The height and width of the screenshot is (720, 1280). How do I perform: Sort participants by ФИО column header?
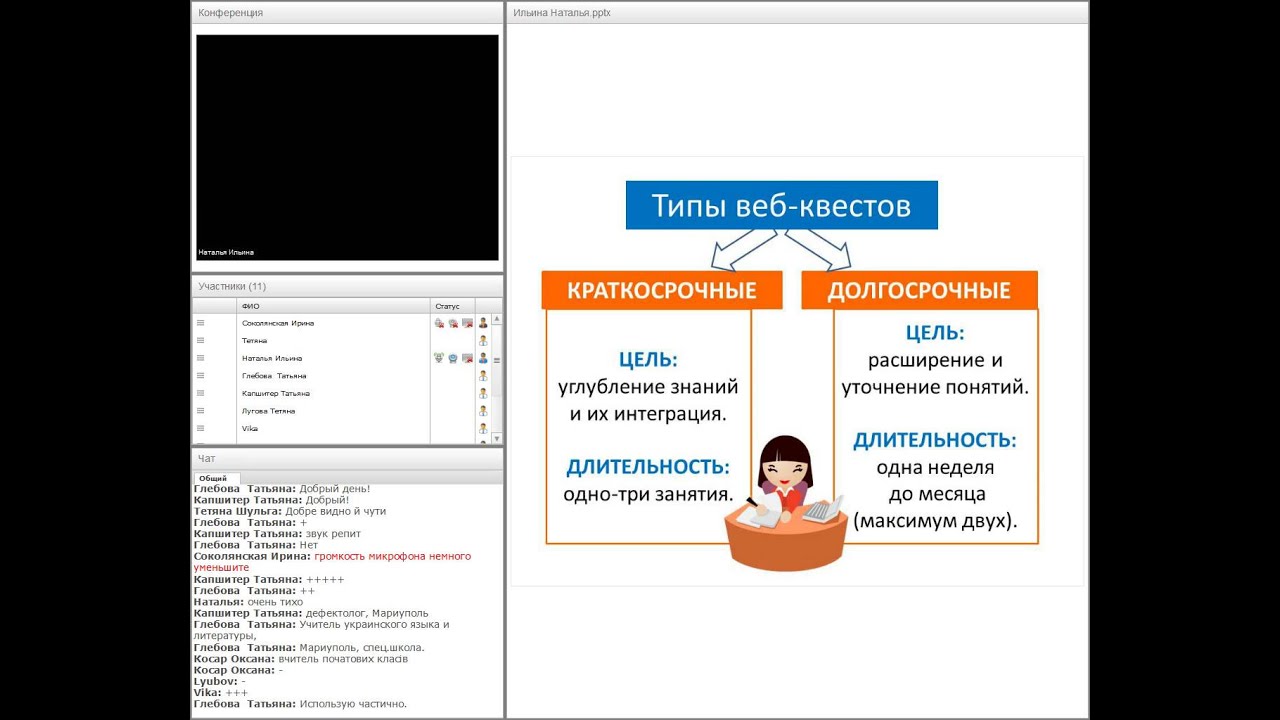click(334, 306)
